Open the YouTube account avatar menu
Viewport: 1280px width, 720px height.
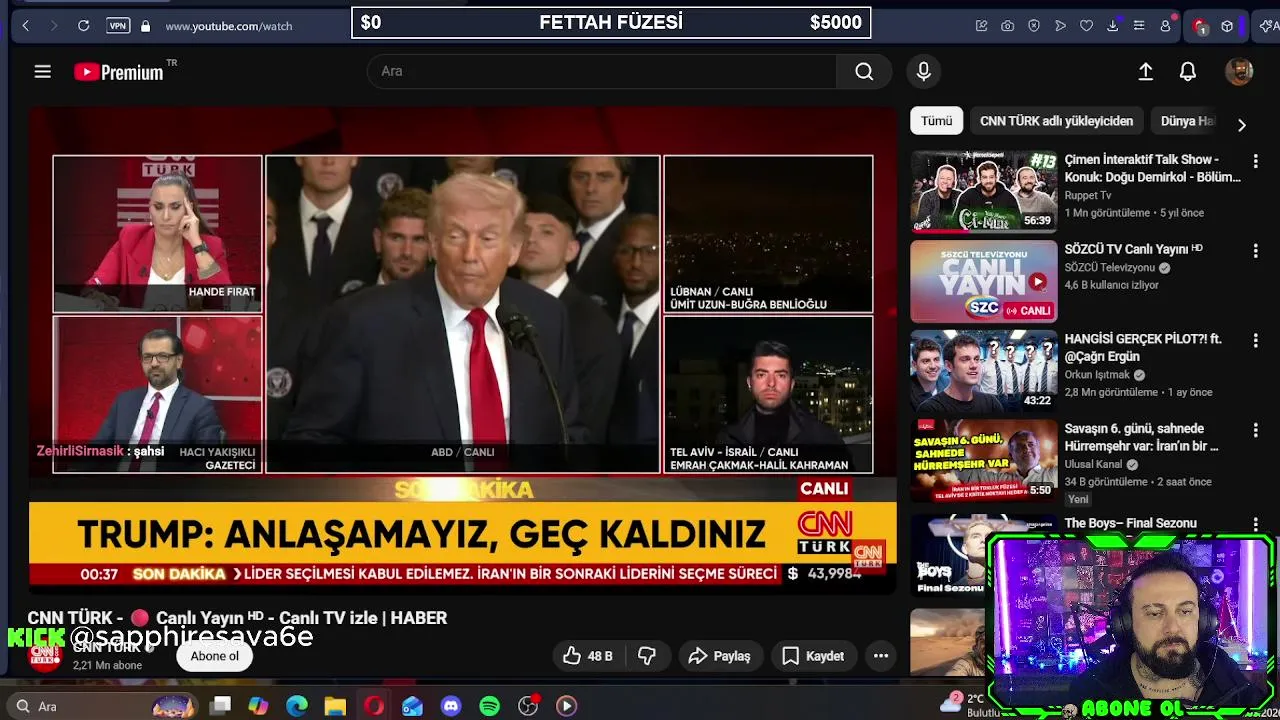click(1239, 71)
